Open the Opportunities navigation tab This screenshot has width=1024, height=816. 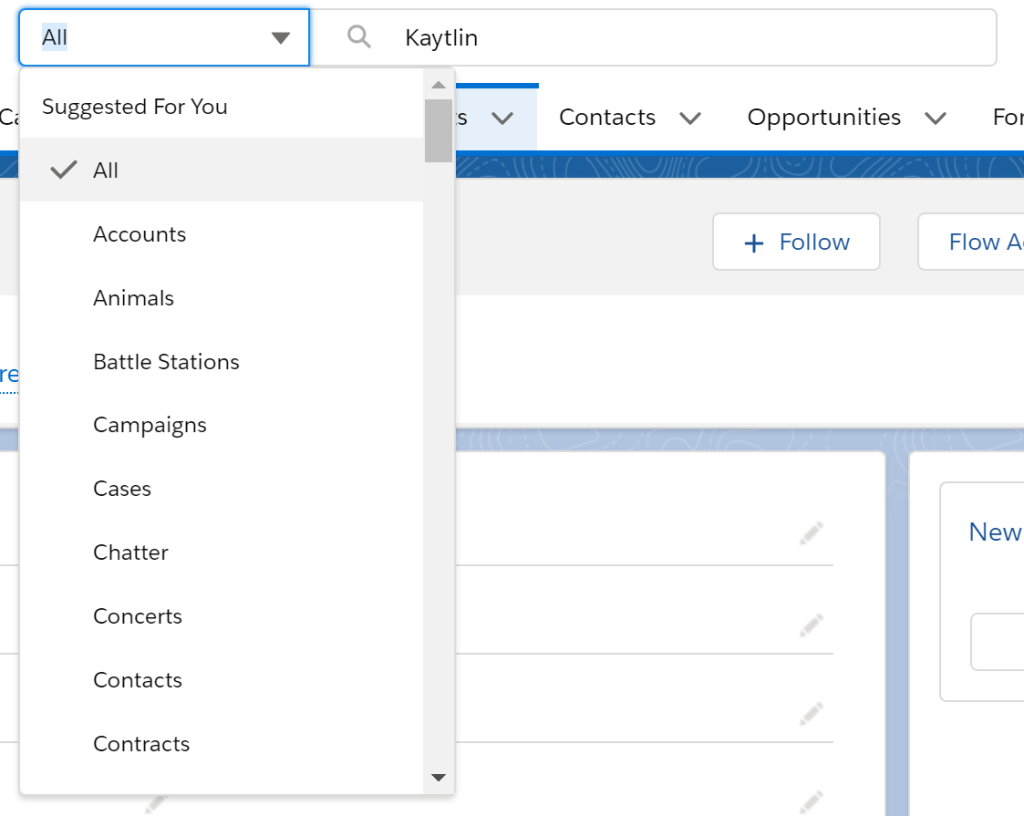pyautogui.click(x=823, y=118)
